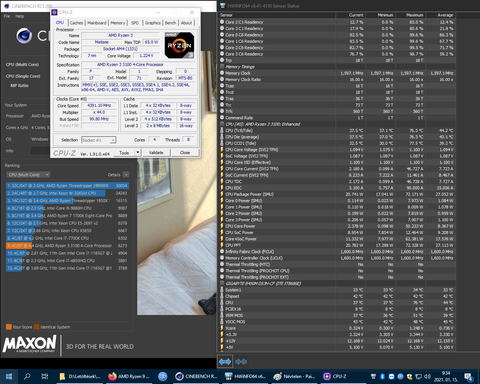This screenshot has width=480, height=384.
Task: Open the Graphics tab in CPU-Z
Action: pyautogui.click(x=153, y=23)
